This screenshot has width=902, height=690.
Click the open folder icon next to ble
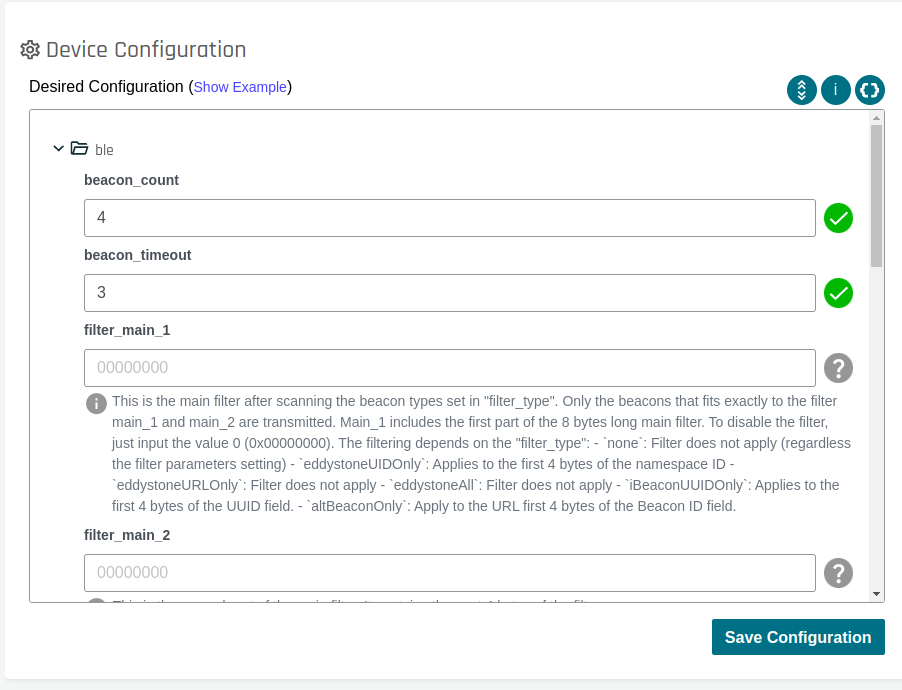click(79, 149)
